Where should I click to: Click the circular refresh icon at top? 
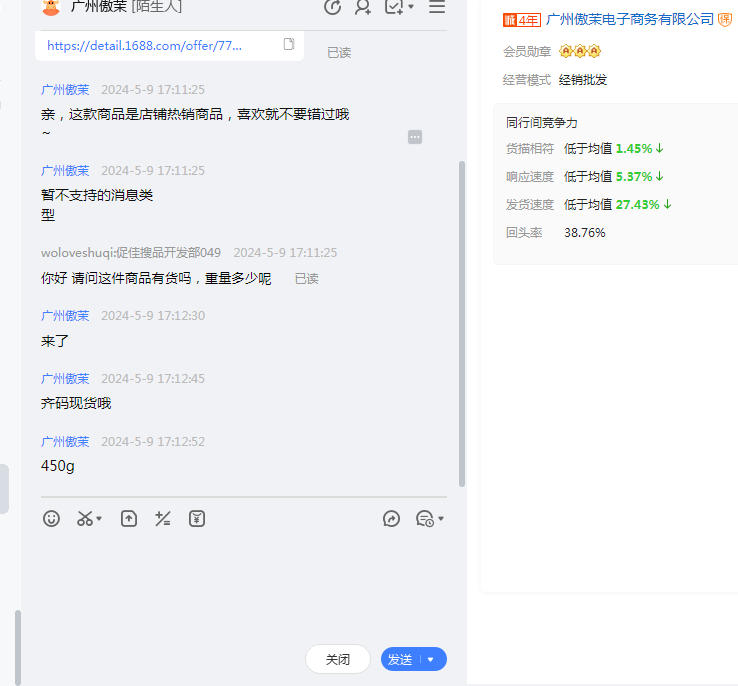pyautogui.click(x=333, y=7)
